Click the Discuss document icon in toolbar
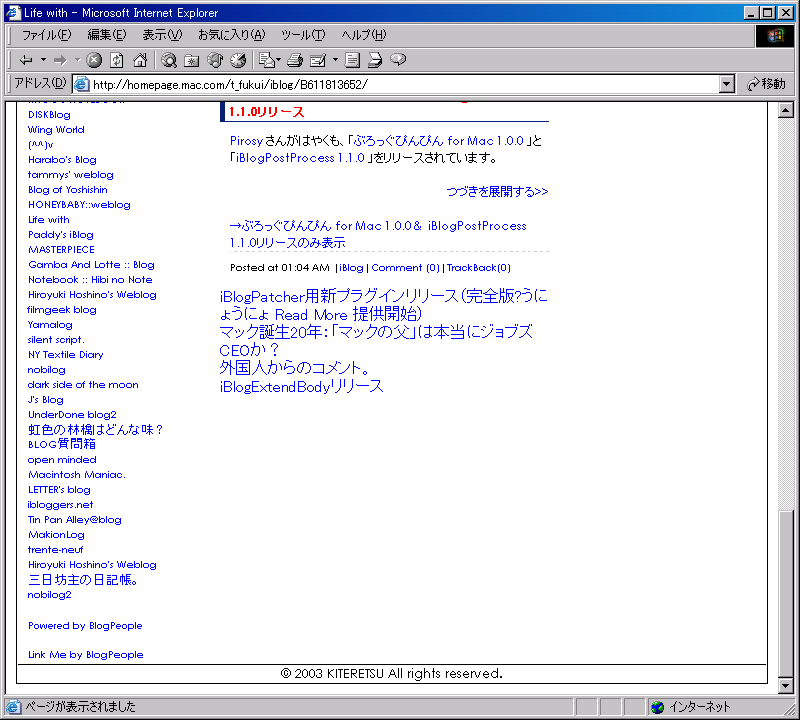This screenshot has height=720, width=800. (x=352, y=60)
